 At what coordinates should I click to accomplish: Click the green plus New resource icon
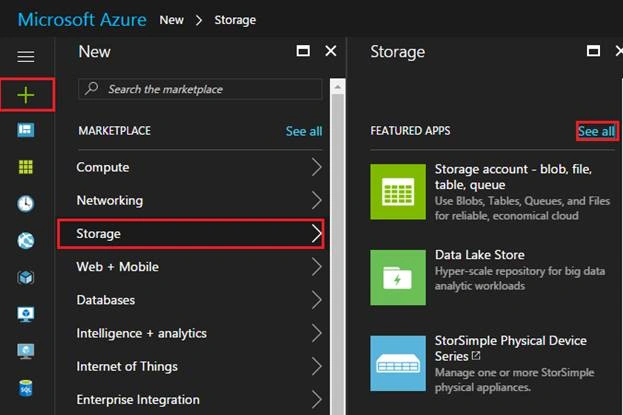[x=26, y=95]
